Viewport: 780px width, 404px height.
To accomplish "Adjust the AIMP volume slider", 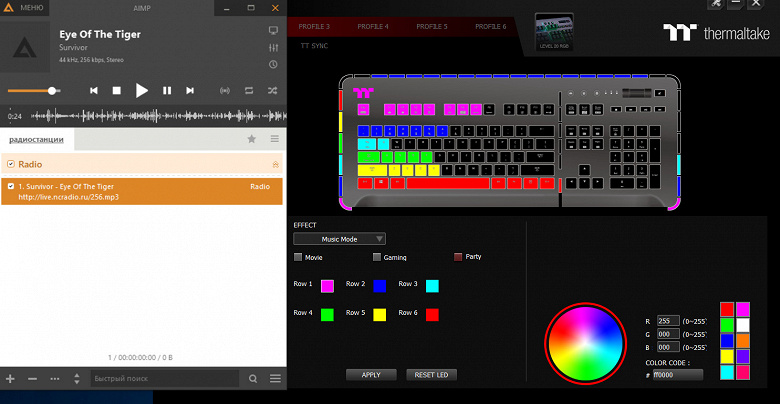I will (34, 91).
